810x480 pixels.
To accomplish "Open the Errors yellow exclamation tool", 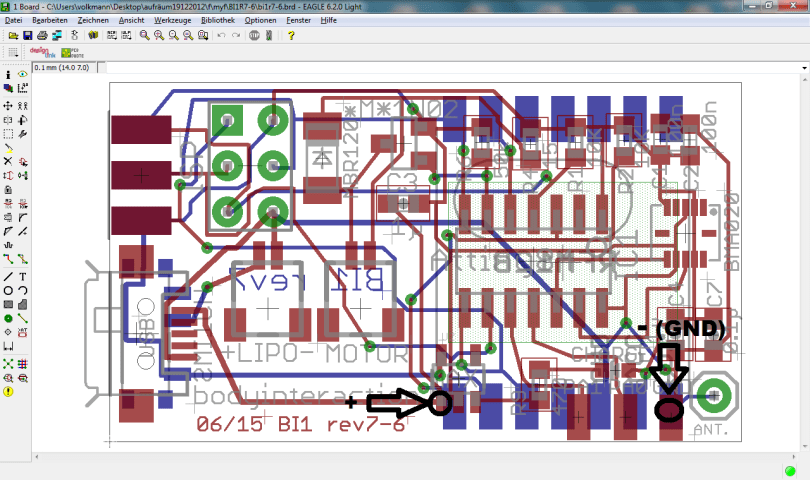I will [x=8, y=392].
